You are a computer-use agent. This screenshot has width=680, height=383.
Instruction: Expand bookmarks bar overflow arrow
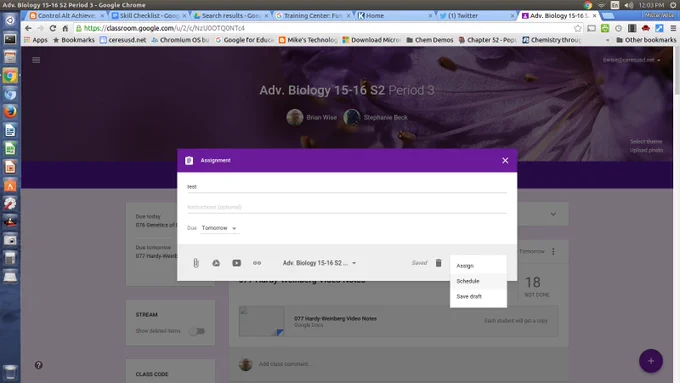coord(608,40)
